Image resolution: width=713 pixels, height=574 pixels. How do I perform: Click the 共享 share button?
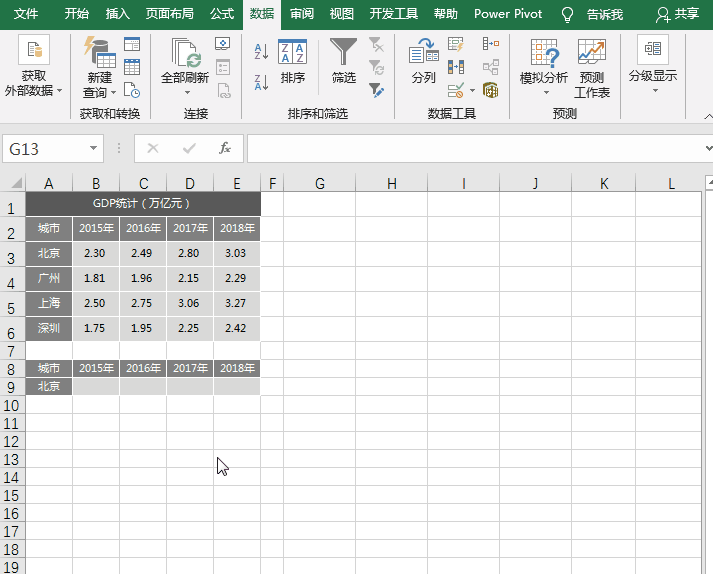(677, 14)
